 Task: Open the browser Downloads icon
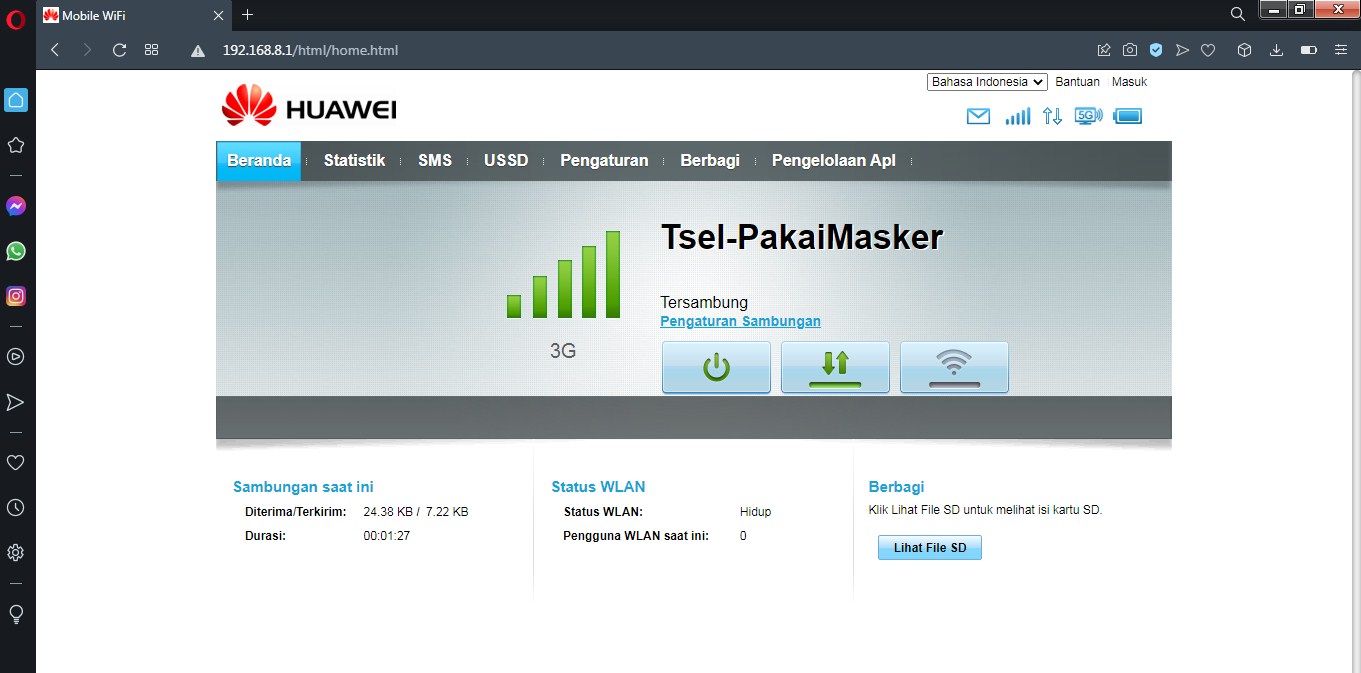(1276, 49)
